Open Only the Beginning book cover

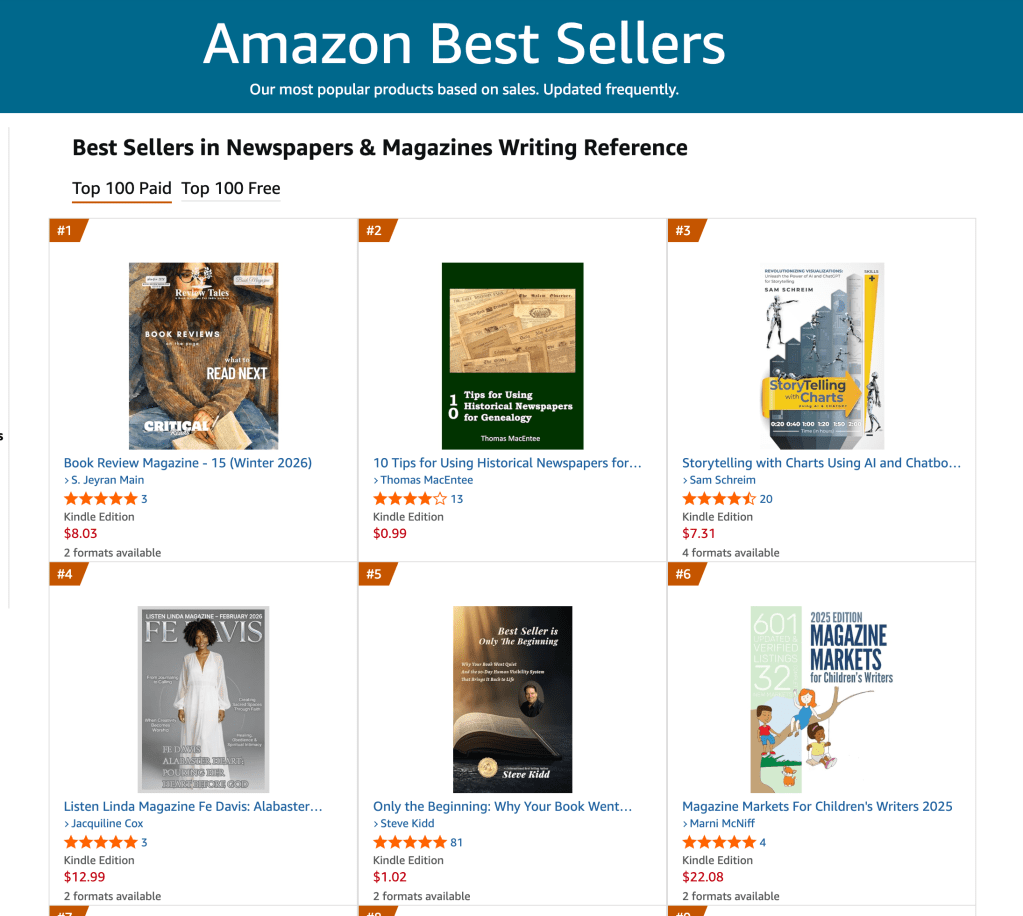point(512,699)
